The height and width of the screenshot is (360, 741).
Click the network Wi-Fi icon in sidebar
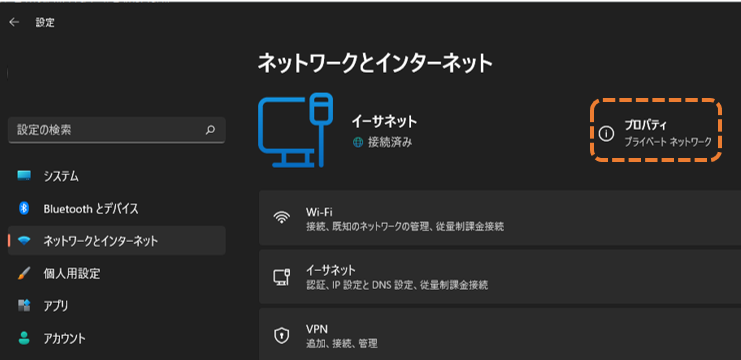[x=24, y=241]
